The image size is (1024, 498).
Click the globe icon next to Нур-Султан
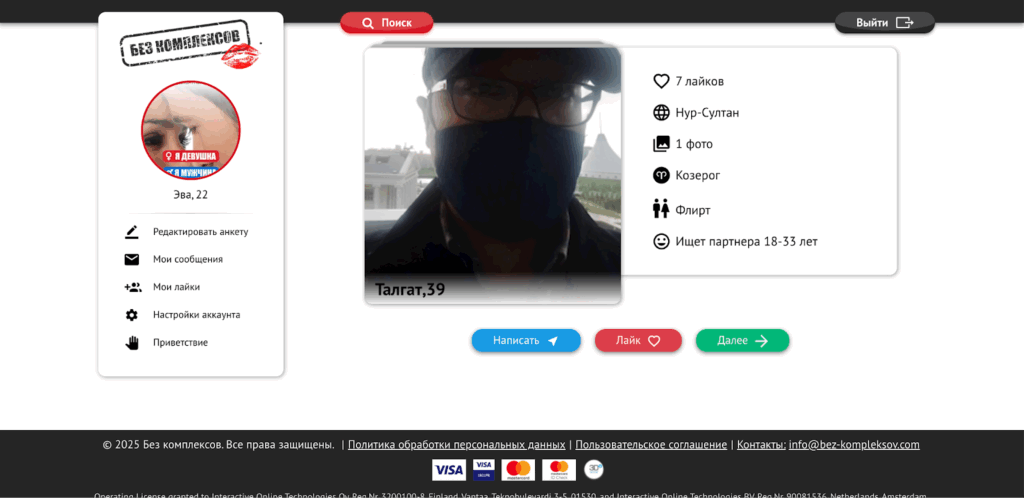[661, 113]
